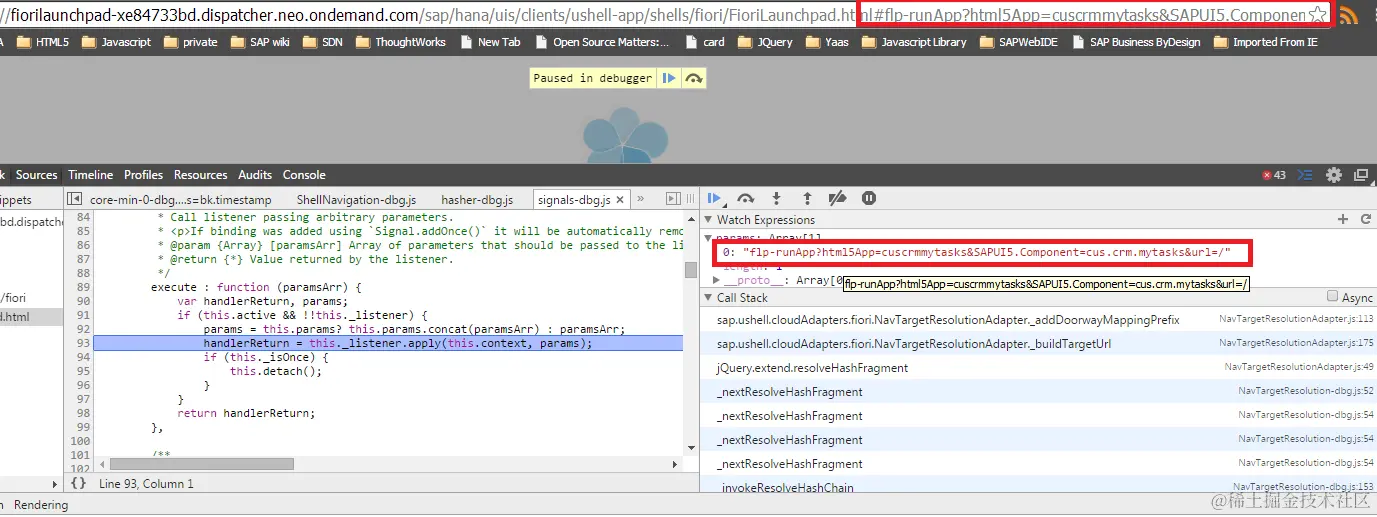Select _addDoorwayMappingPrefix call stack frame
This screenshot has height=517, width=1377.
tap(948, 319)
